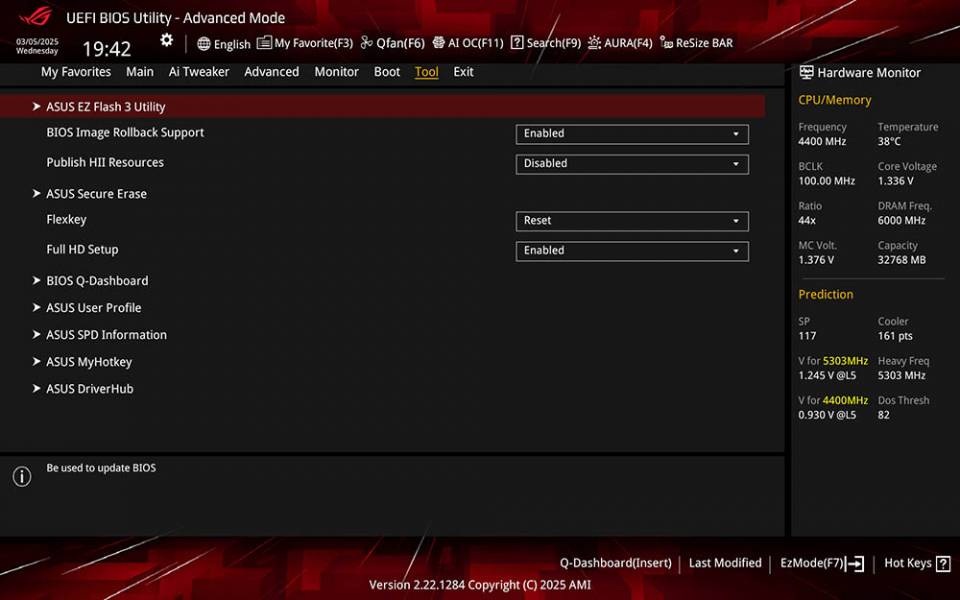This screenshot has width=960, height=600.
Task: Open the Ai Tweaker tab
Action: [x=199, y=72]
